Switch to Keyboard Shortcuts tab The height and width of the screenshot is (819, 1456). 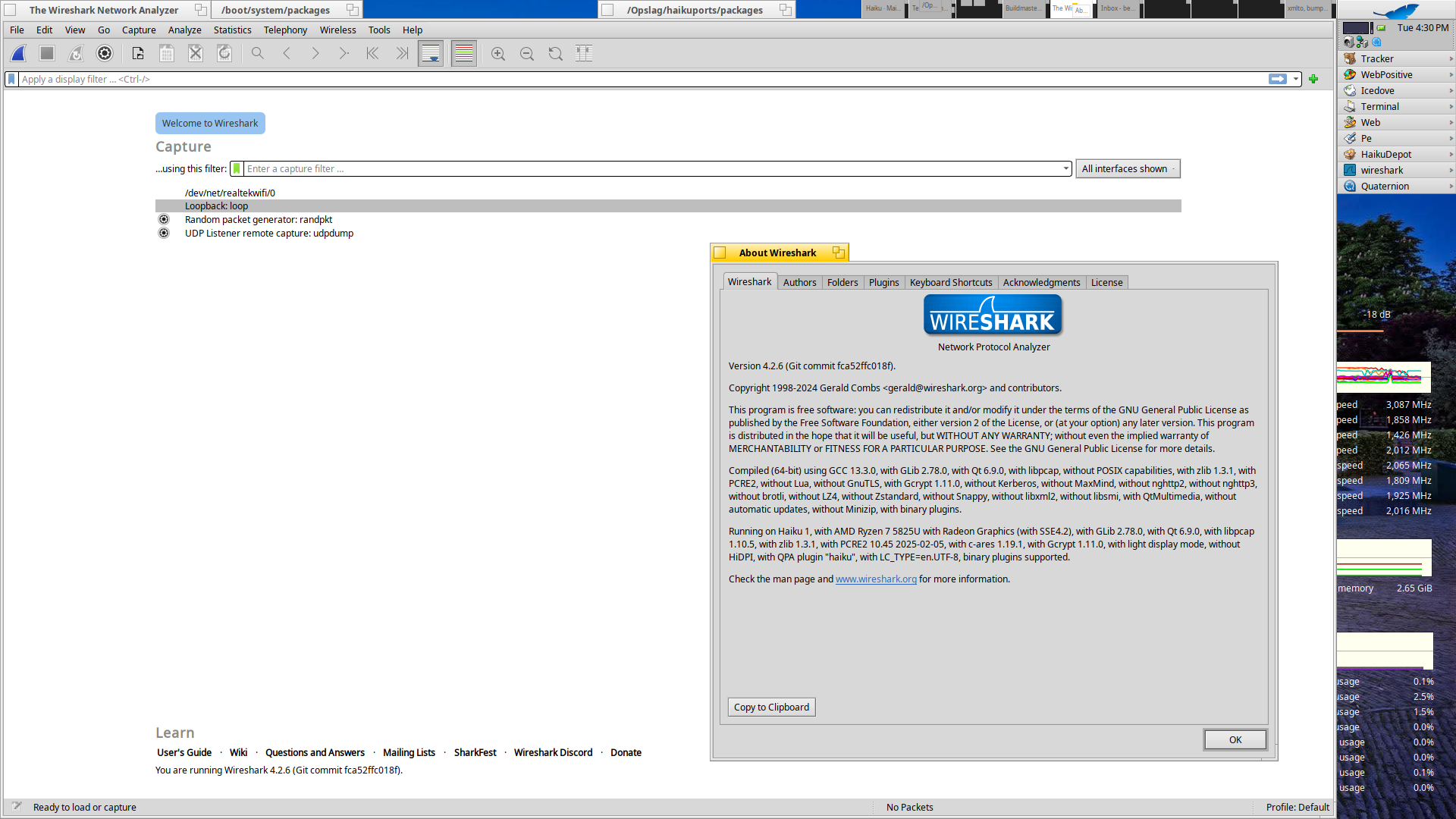point(951,282)
